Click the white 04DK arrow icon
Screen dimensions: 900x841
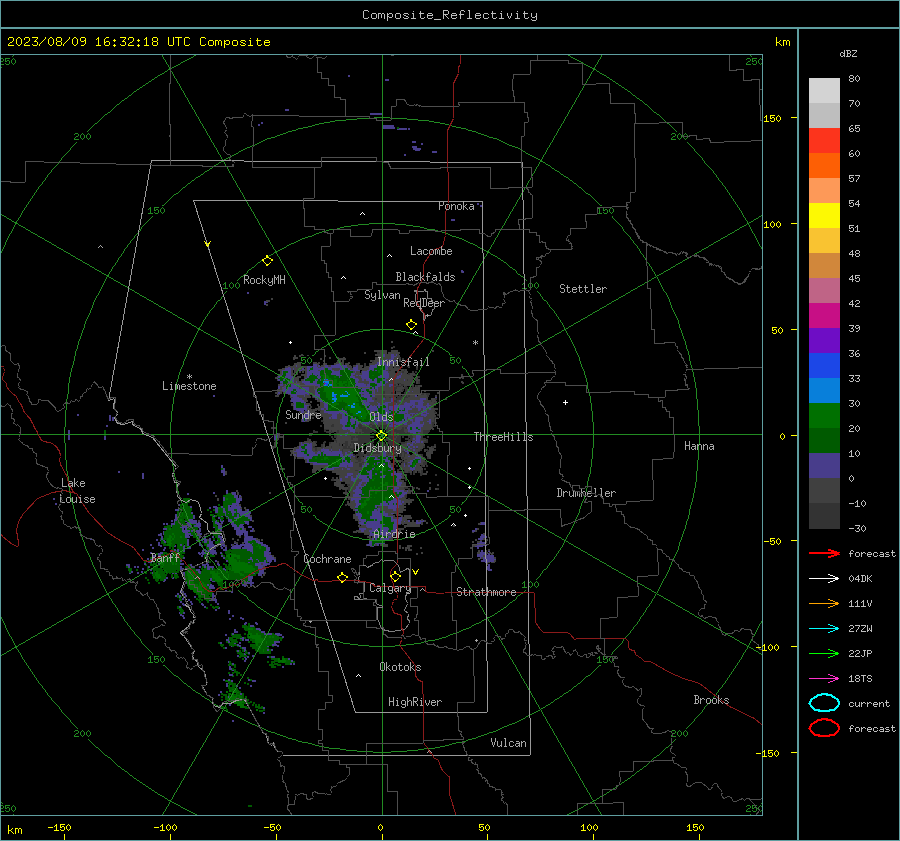[824, 579]
